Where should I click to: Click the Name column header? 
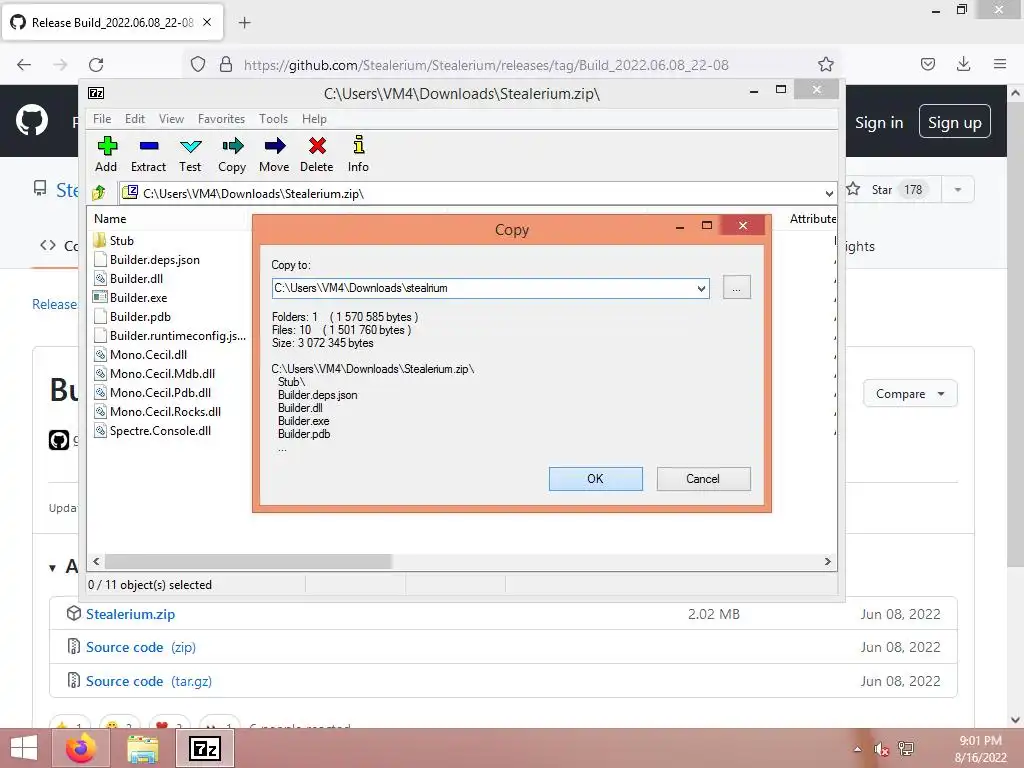click(x=110, y=219)
